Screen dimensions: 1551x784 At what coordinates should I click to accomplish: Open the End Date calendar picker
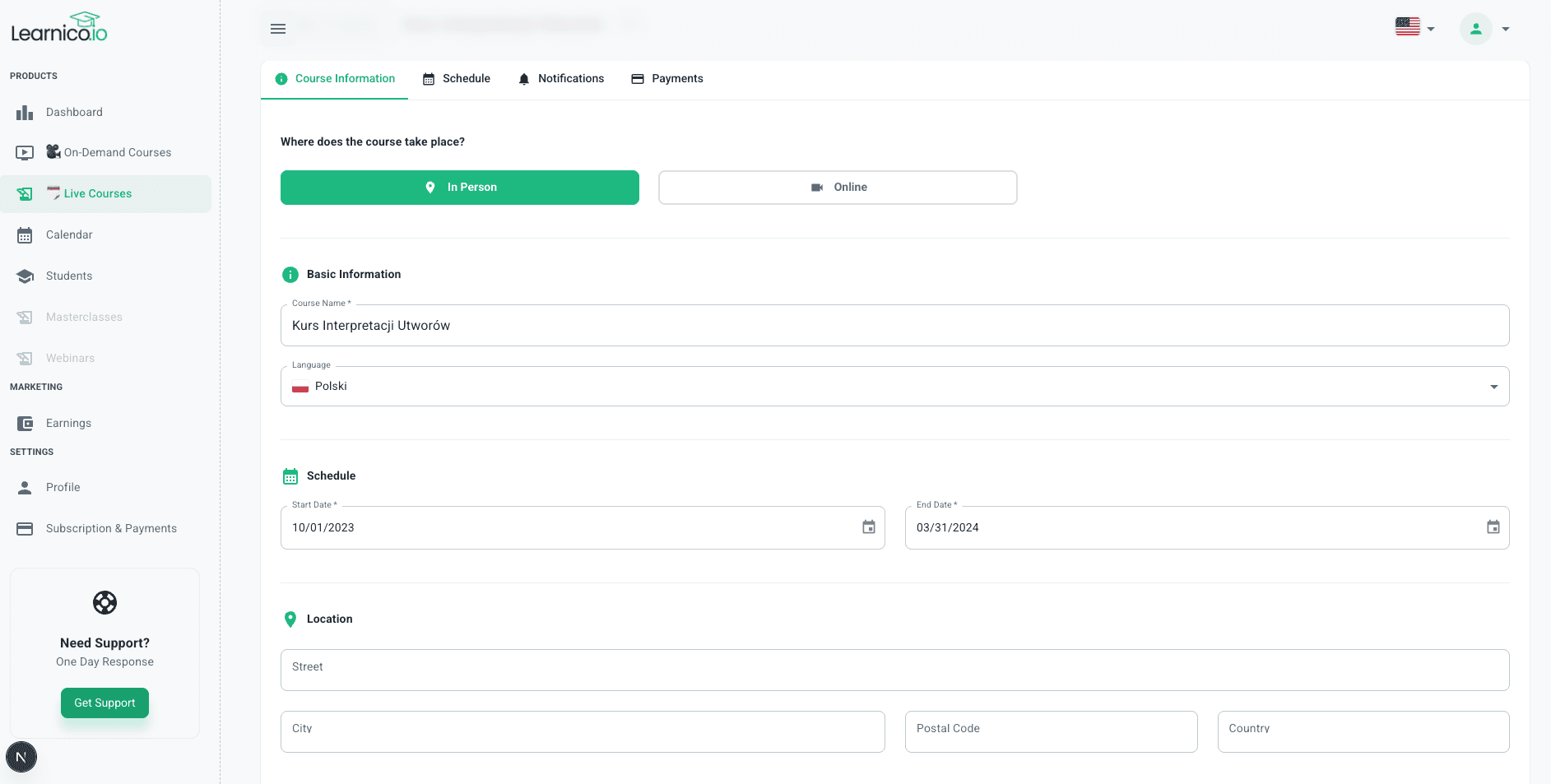pos(1493,527)
